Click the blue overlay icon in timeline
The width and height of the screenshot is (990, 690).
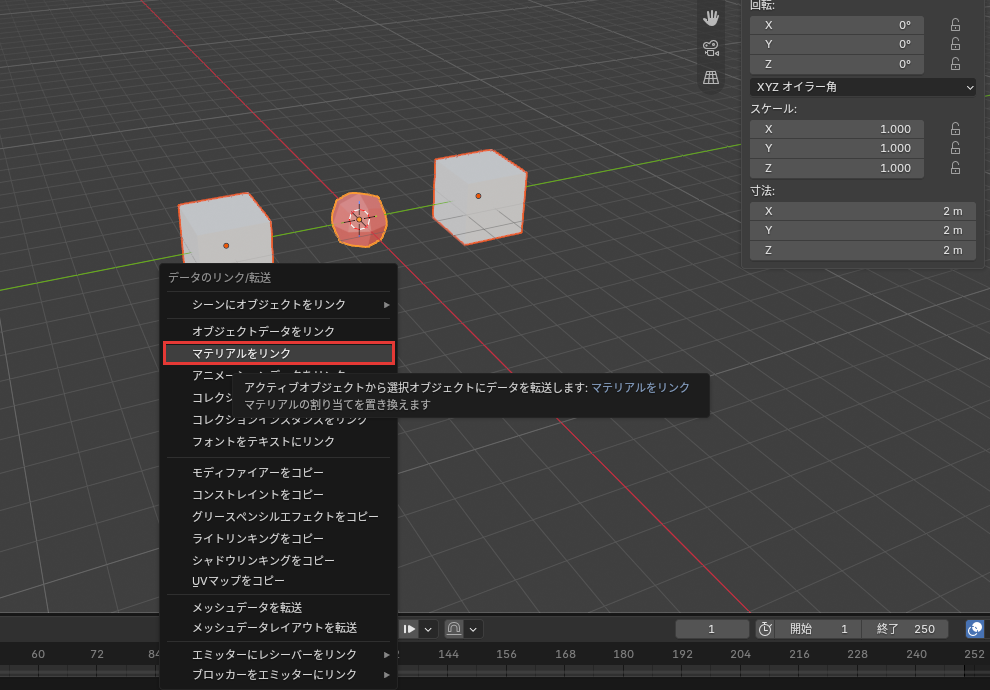(975, 629)
